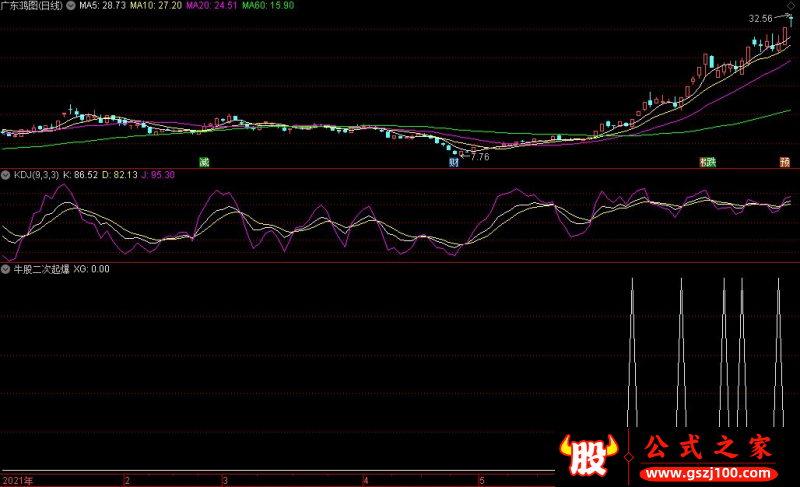
Task: Expand the 牛股二次起爆 indicator menu
Action: (6, 269)
